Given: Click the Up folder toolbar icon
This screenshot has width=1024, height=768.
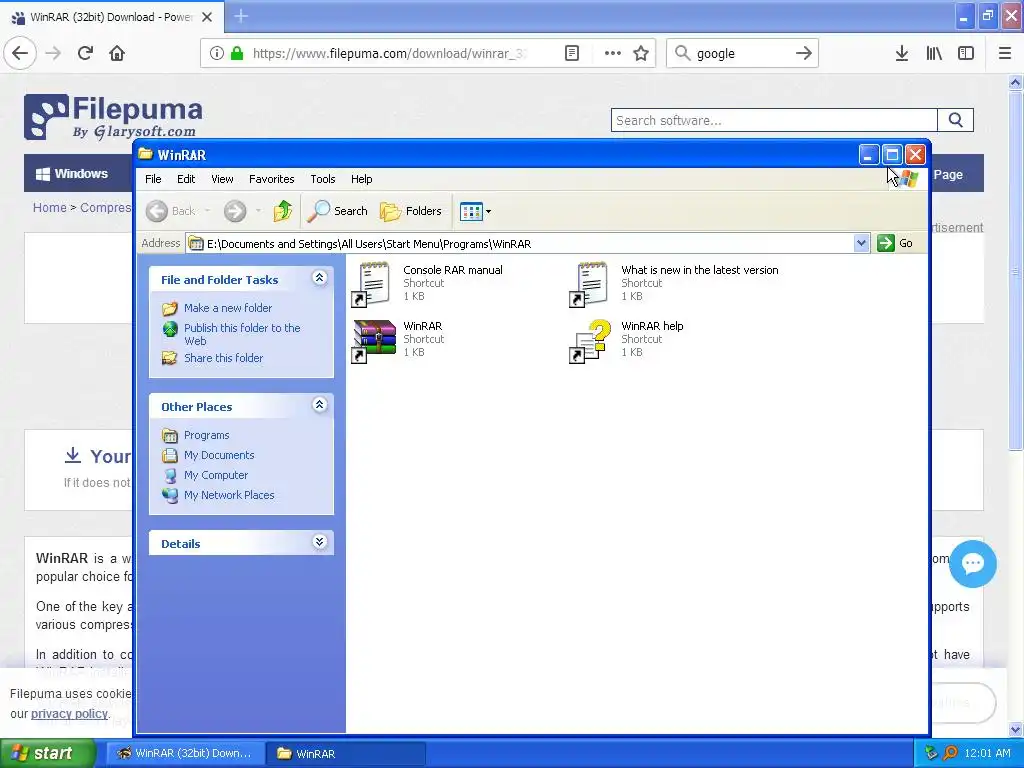Looking at the screenshot, I should [283, 211].
